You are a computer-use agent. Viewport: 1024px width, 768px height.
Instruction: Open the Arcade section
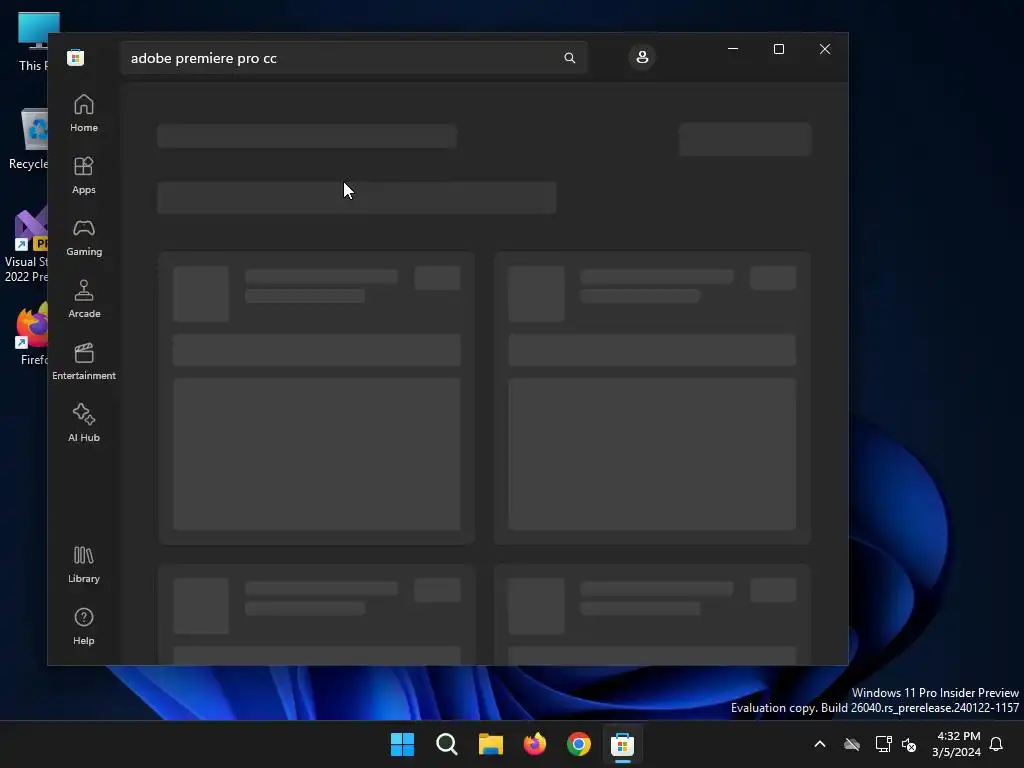[x=84, y=299]
